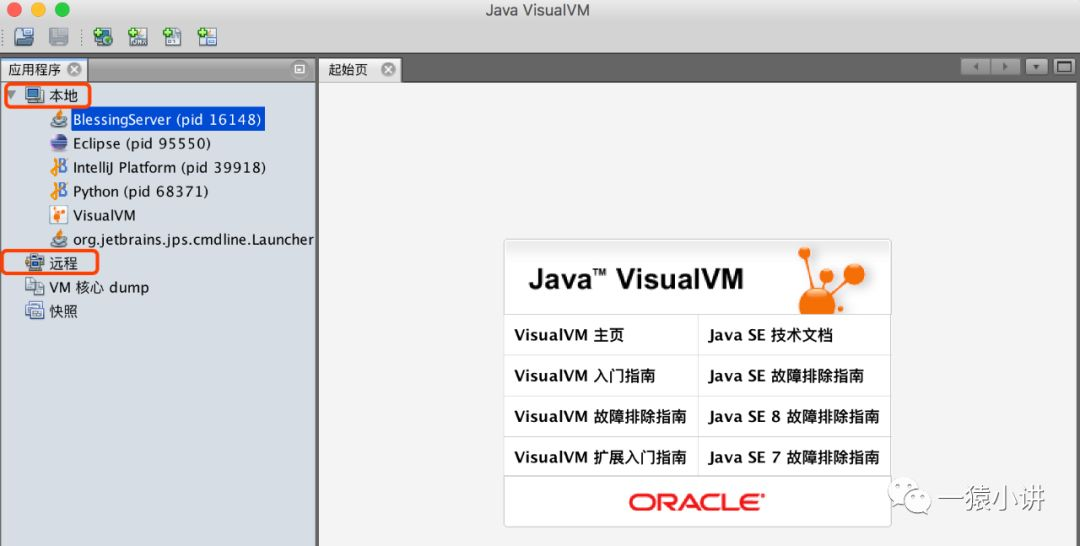Click the Application Snapshot toolbar icon
The width and height of the screenshot is (1080, 546).
tap(207, 36)
